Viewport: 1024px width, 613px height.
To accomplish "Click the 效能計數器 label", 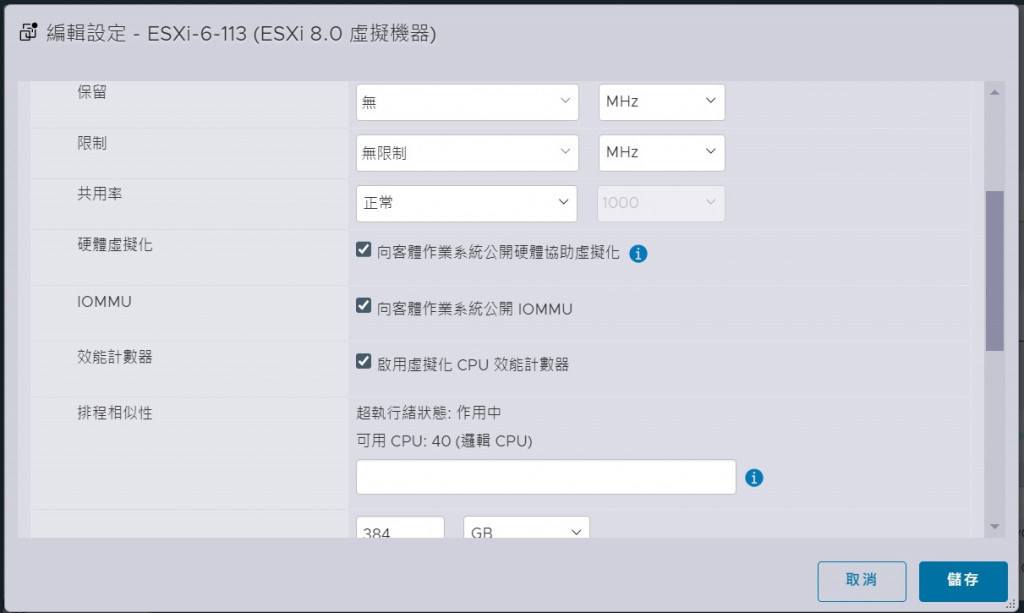I will [x=115, y=357].
